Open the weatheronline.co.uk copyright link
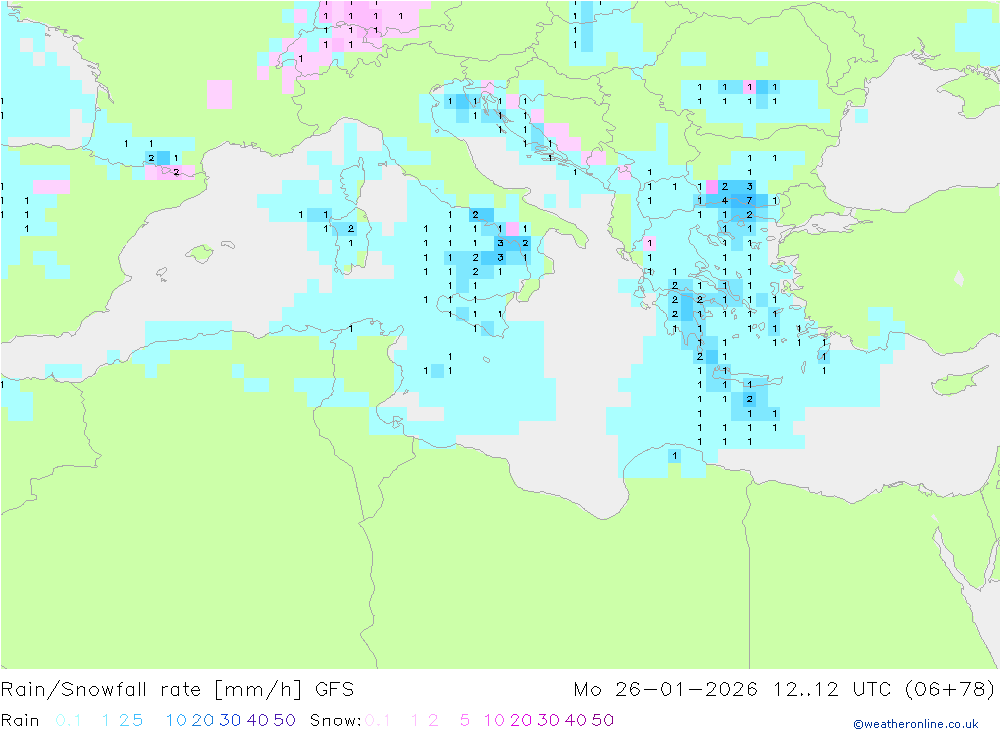Image resolution: width=1000 pixels, height=733 pixels. click(916, 724)
